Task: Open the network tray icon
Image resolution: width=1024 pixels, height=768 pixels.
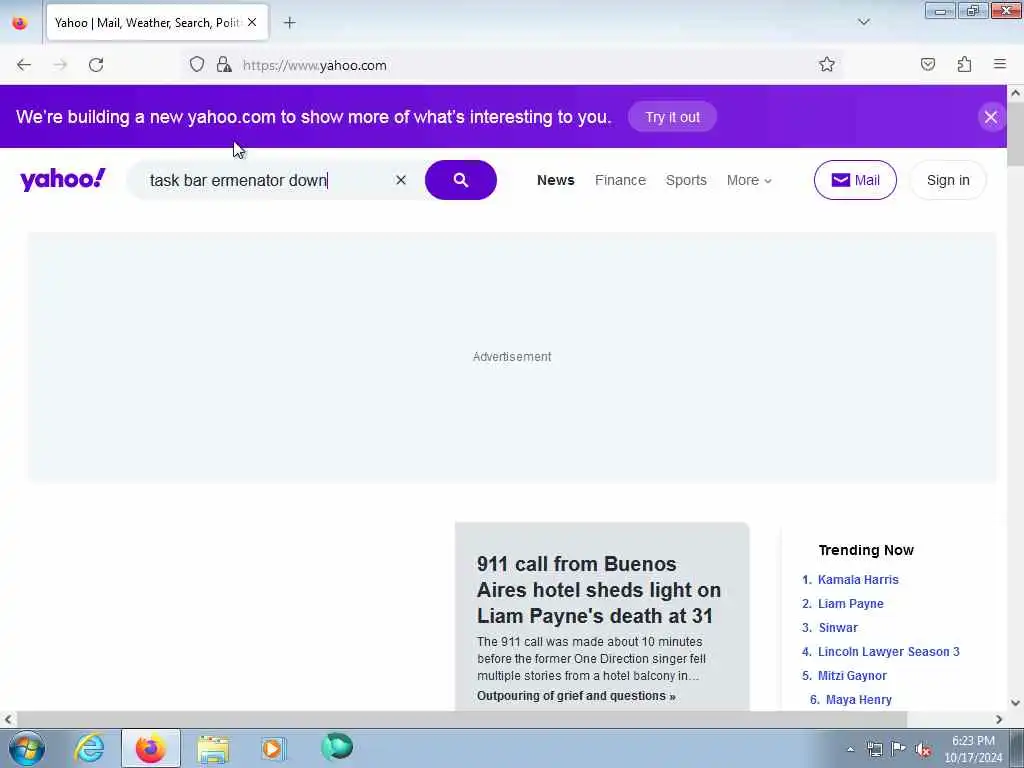Action: [874, 749]
